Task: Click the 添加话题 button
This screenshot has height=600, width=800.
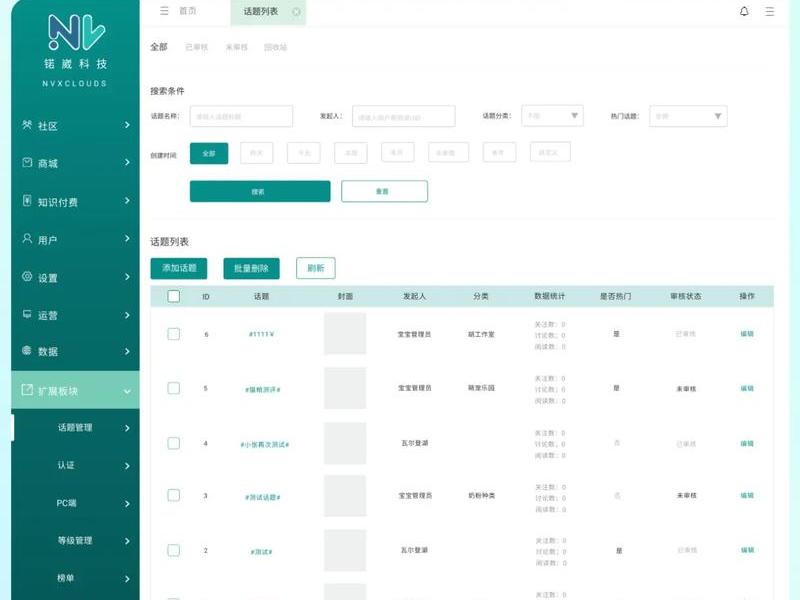Action: (179, 268)
